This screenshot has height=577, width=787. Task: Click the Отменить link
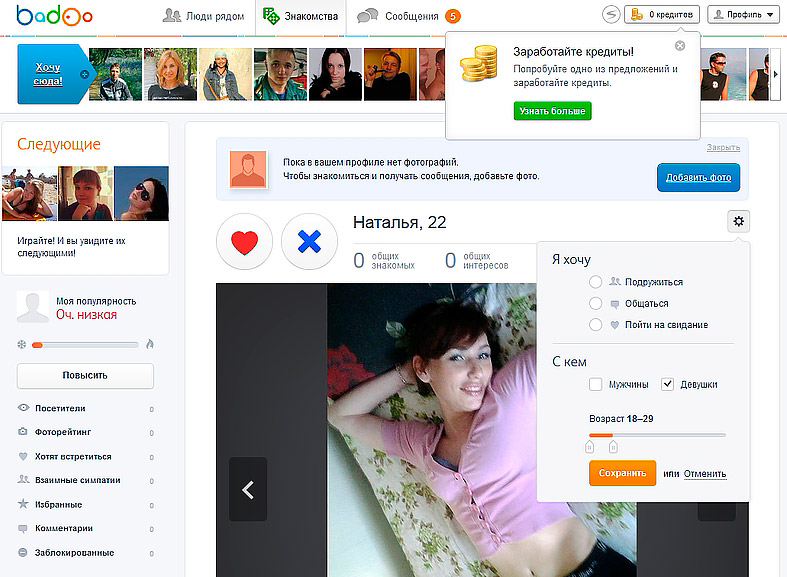coord(705,474)
